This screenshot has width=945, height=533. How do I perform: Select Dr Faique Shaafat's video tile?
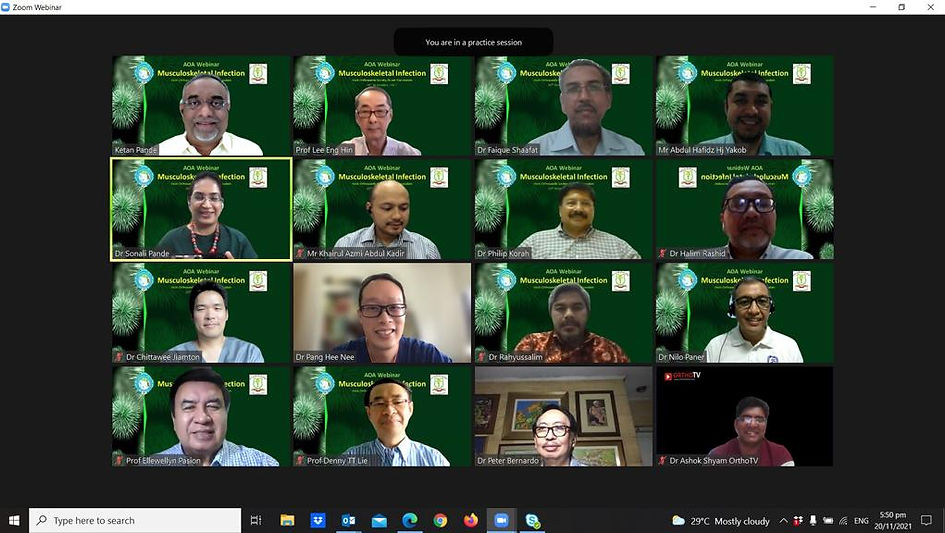click(x=564, y=106)
